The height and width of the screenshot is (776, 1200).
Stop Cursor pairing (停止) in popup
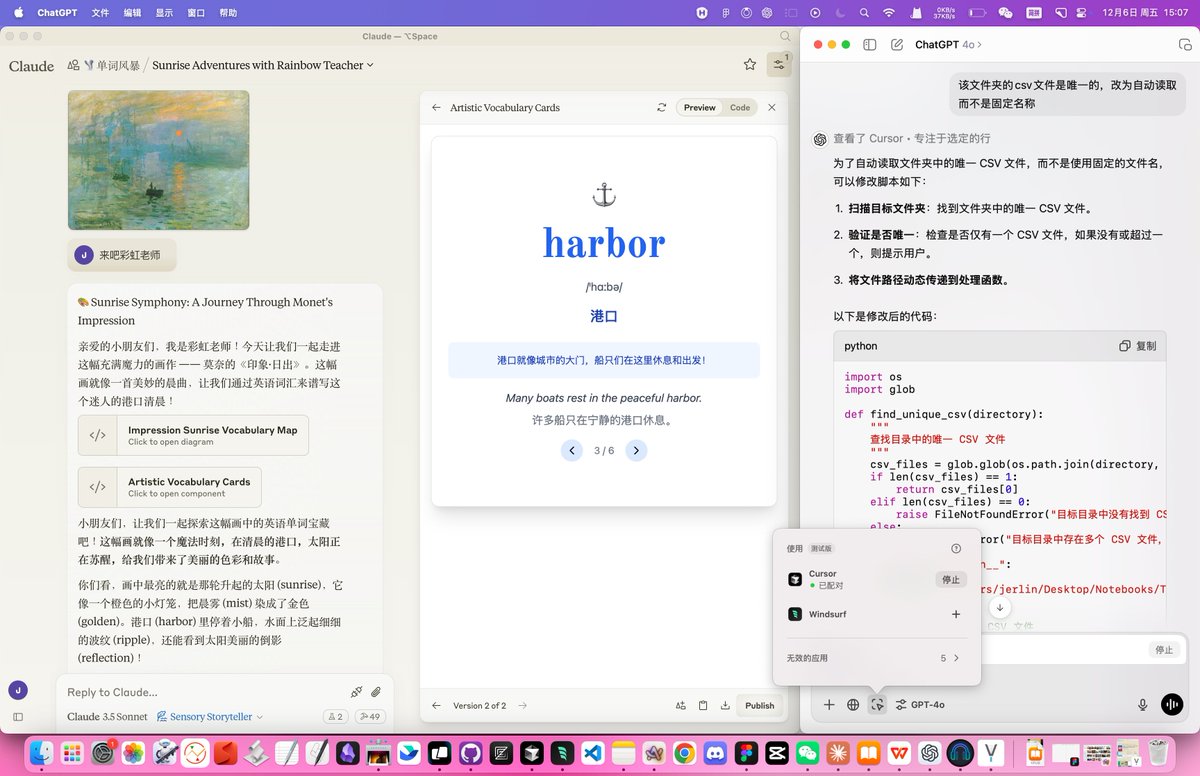(x=951, y=580)
